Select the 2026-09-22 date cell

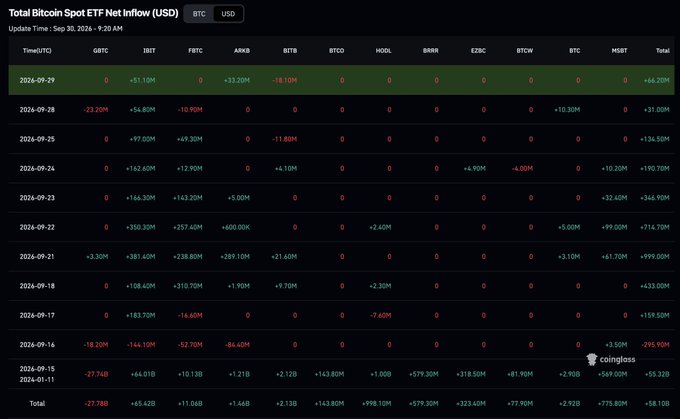(x=37, y=227)
